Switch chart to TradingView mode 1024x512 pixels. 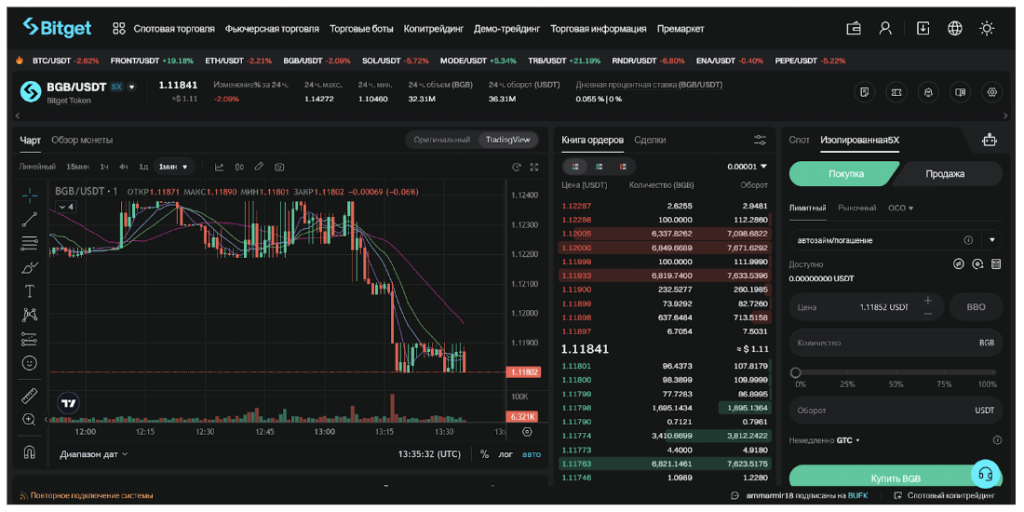508,140
